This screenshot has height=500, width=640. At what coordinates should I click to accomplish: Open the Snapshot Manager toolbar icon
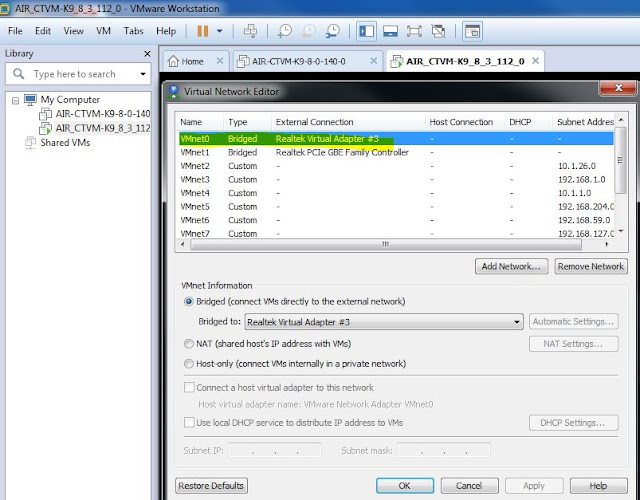click(x=333, y=31)
